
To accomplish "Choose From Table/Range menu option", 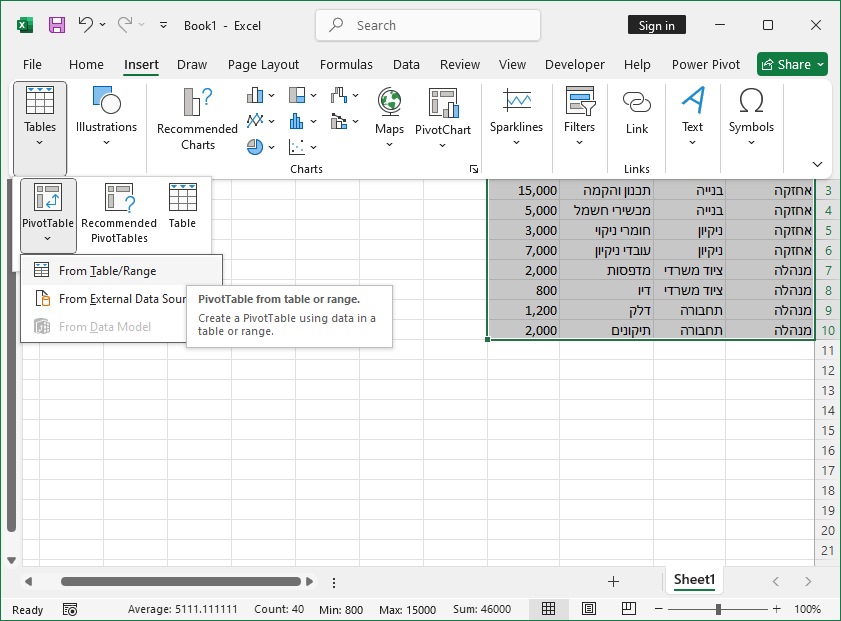I will [107, 270].
